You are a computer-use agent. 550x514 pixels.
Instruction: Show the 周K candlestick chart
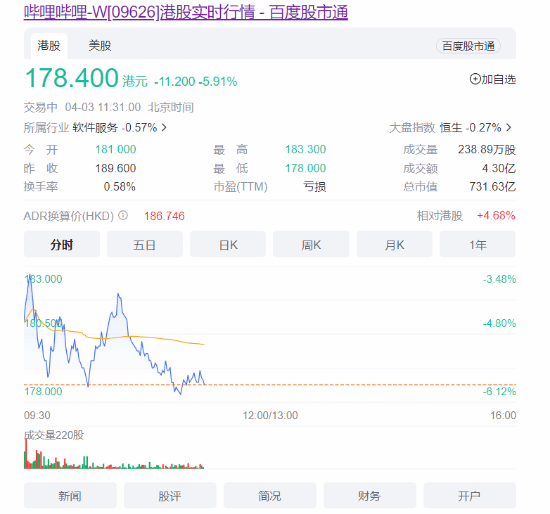(311, 244)
